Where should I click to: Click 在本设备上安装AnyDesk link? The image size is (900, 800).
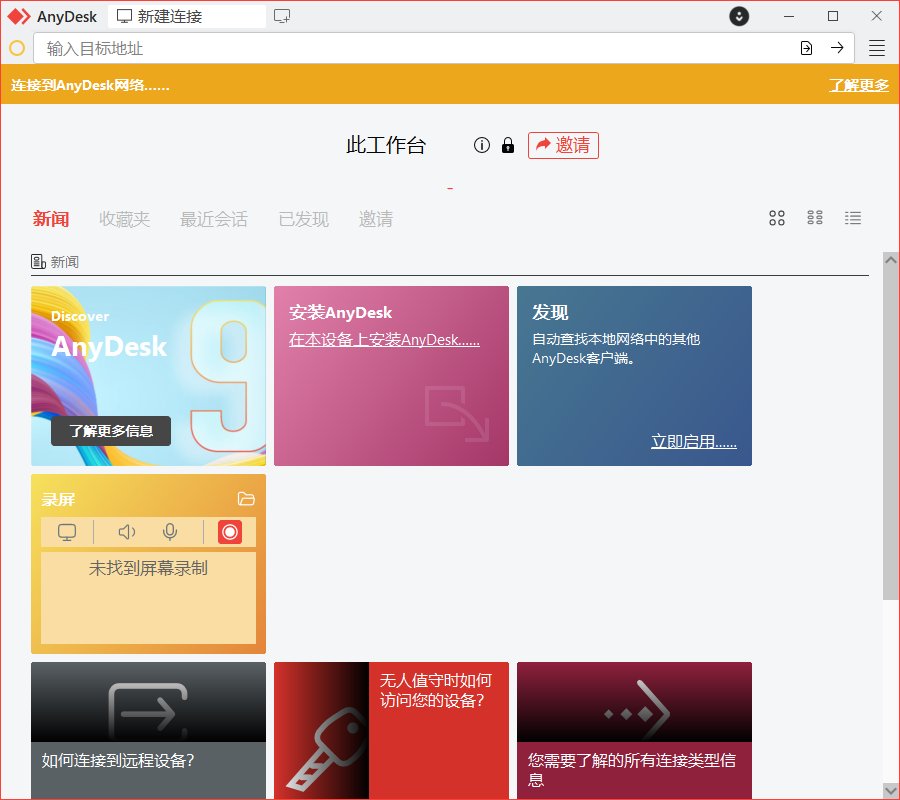(x=384, y=340)
